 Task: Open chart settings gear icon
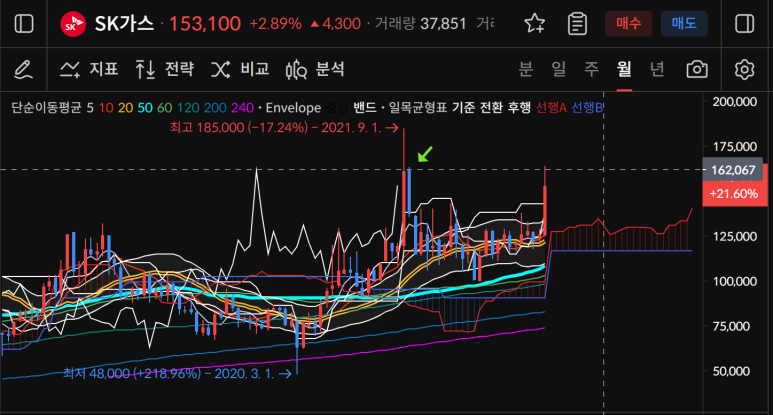744,69
